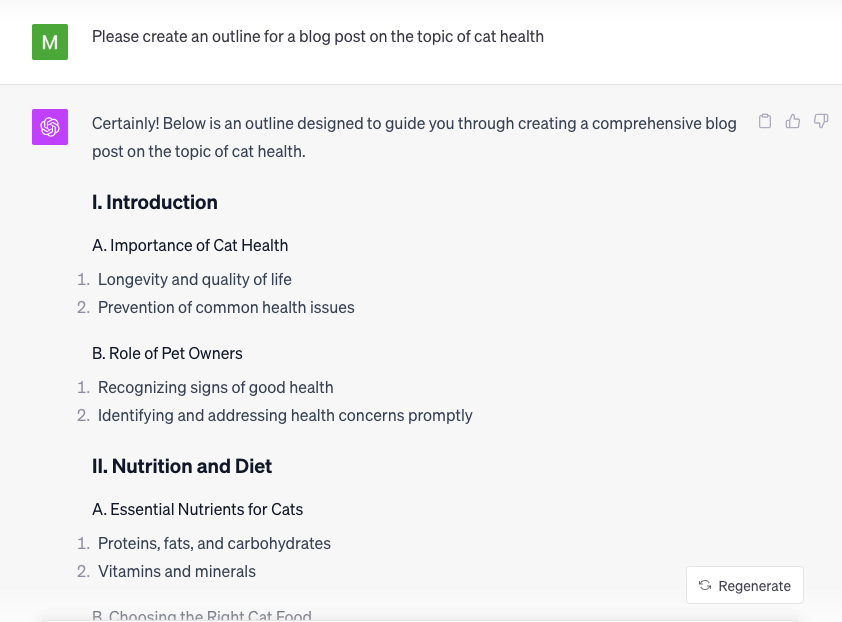Viewport: 842px width, 622px height.
Task: Click the thumbs up icon
Action: click(793, 121)
